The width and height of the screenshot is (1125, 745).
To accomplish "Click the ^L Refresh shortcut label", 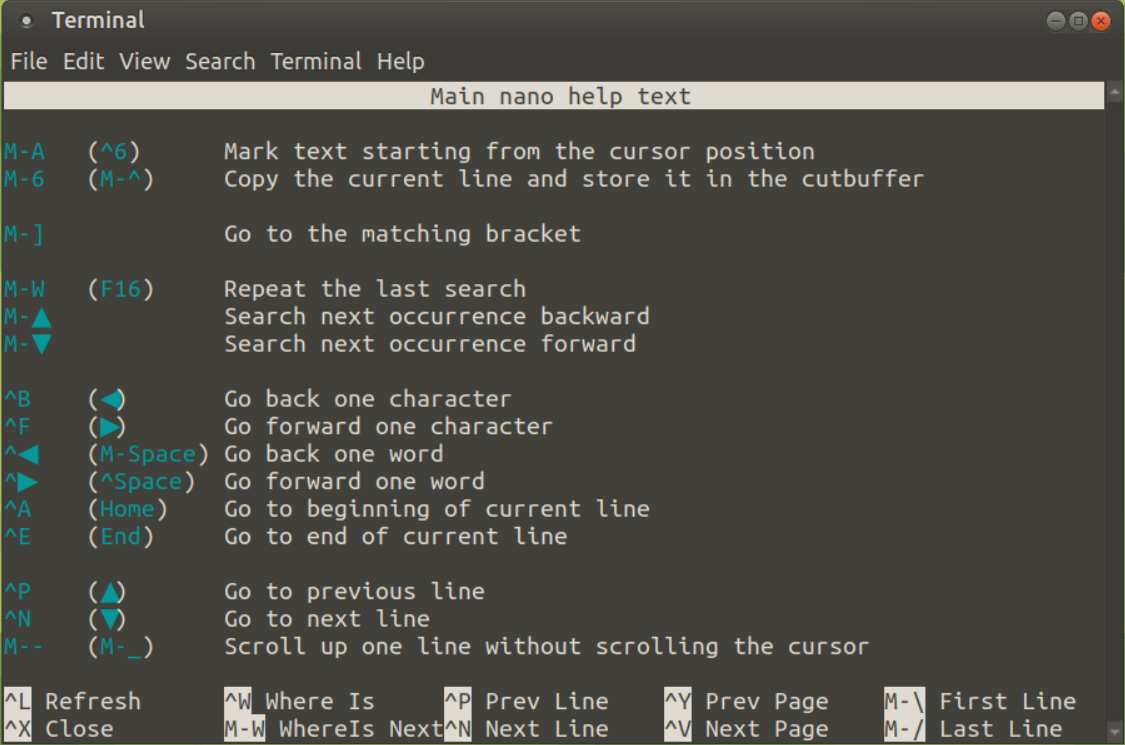I will click(72, 701).
